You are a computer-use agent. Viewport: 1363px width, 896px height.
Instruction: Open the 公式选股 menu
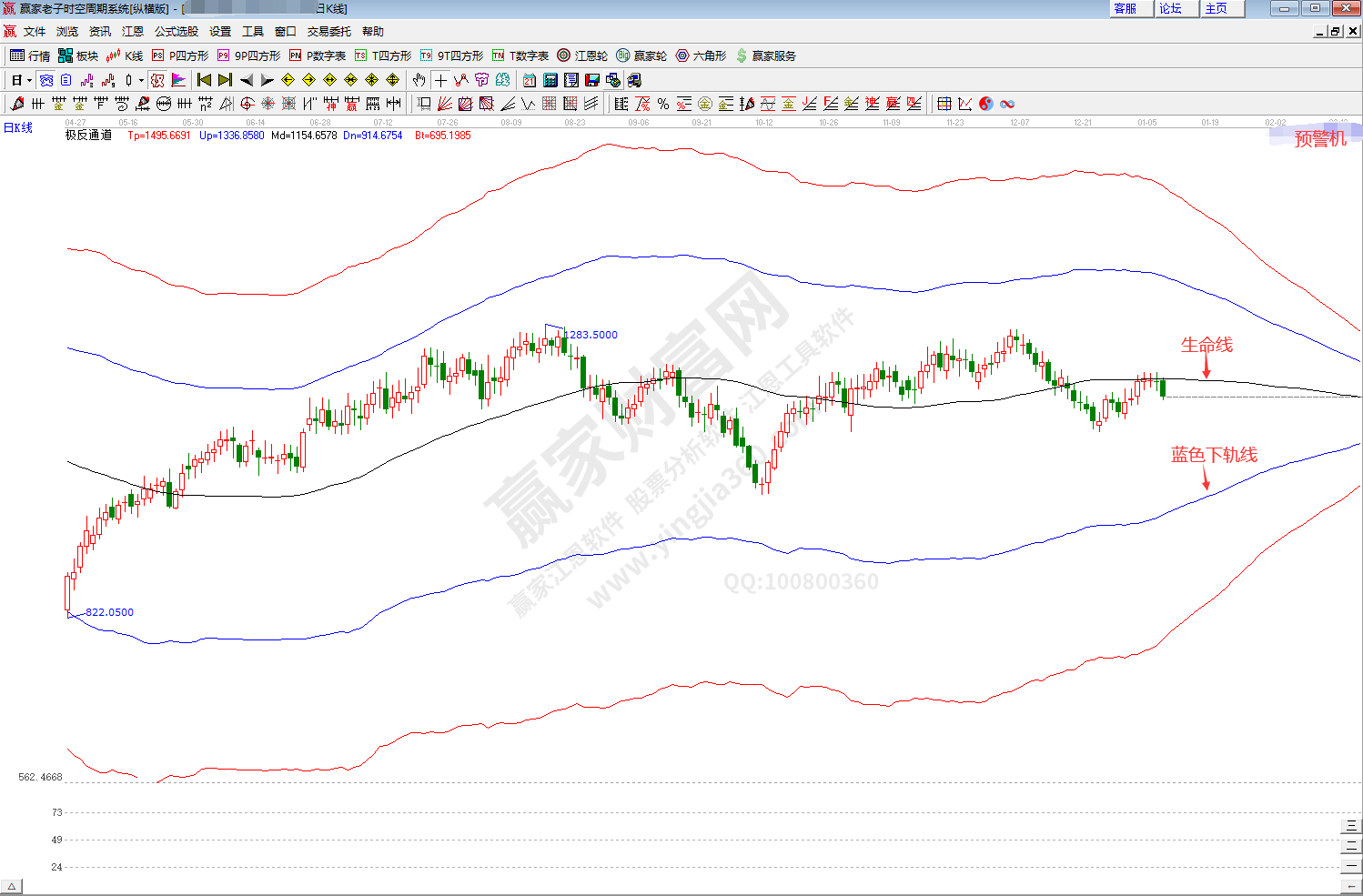[176, 32]
